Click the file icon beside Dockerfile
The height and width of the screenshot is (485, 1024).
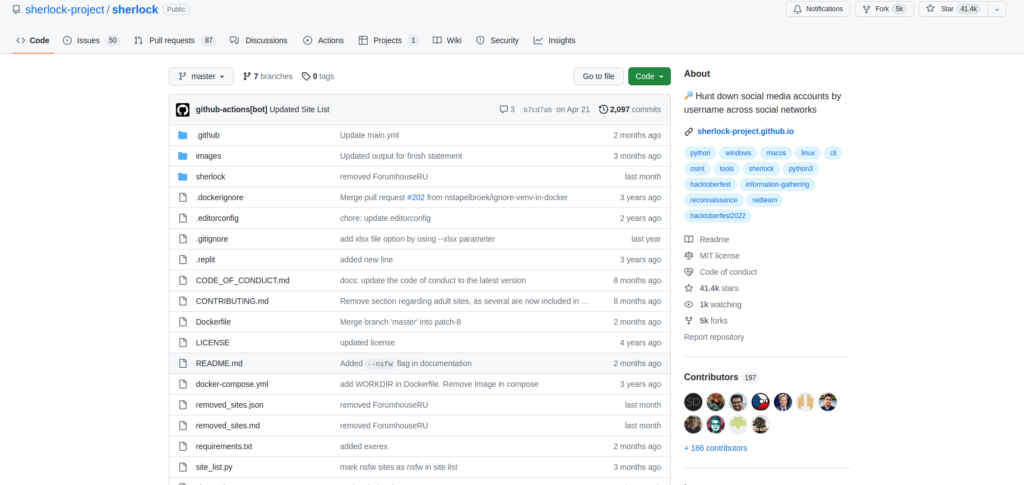183,322
